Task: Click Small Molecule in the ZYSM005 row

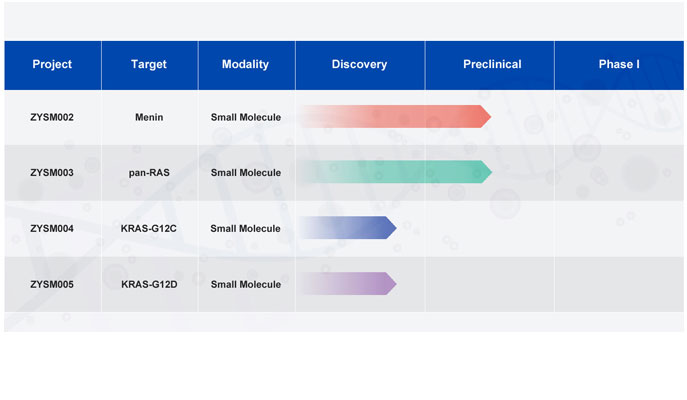Action: [x=246, y=284]
